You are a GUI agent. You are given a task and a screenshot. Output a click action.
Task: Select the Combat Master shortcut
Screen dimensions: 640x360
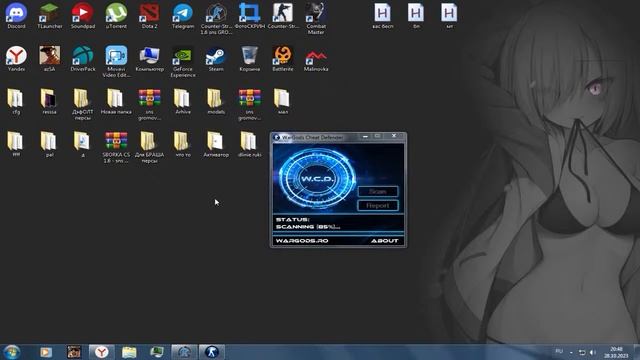pyautogui.click(x=316, y=19)
